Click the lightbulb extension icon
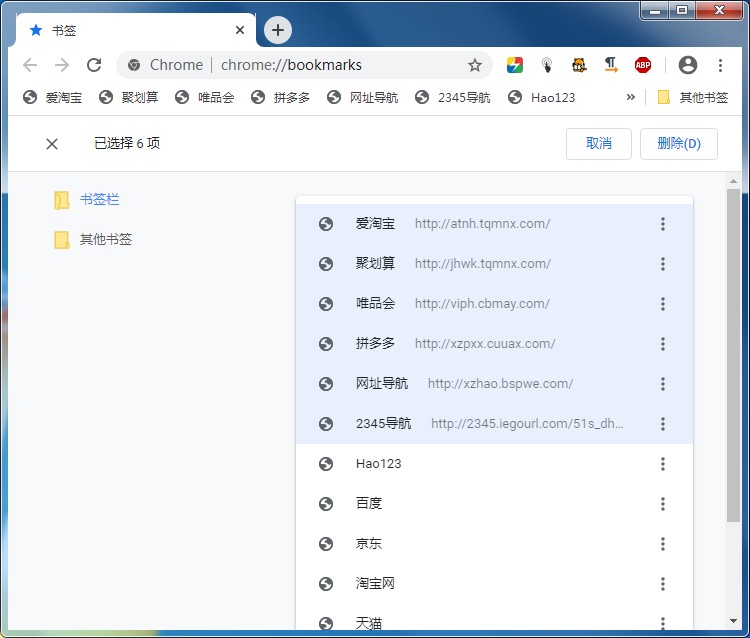 tap(547, 65)
